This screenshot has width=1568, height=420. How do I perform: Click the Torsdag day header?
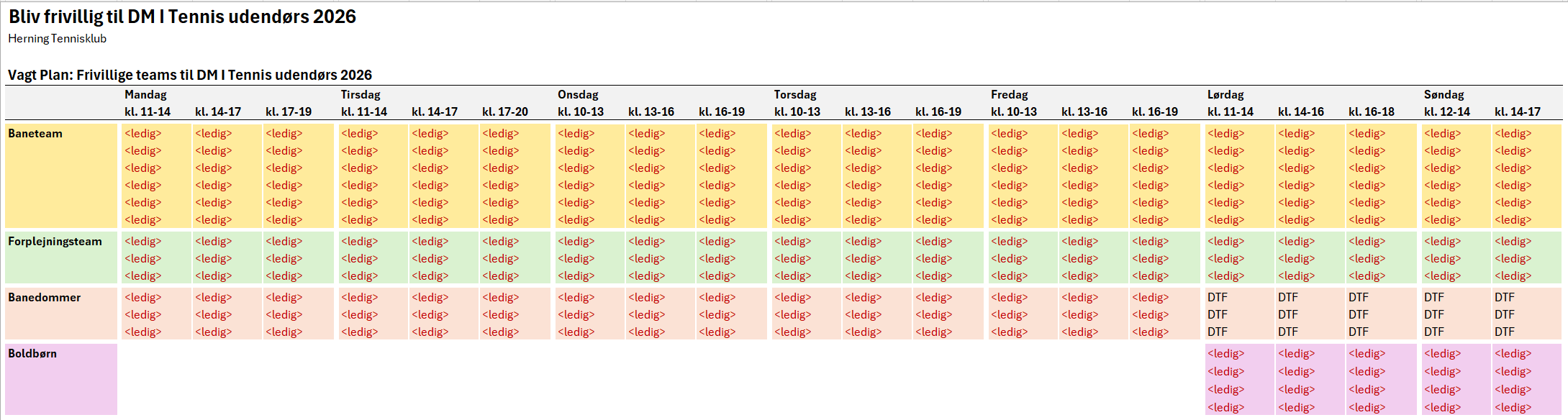(795, 95)
